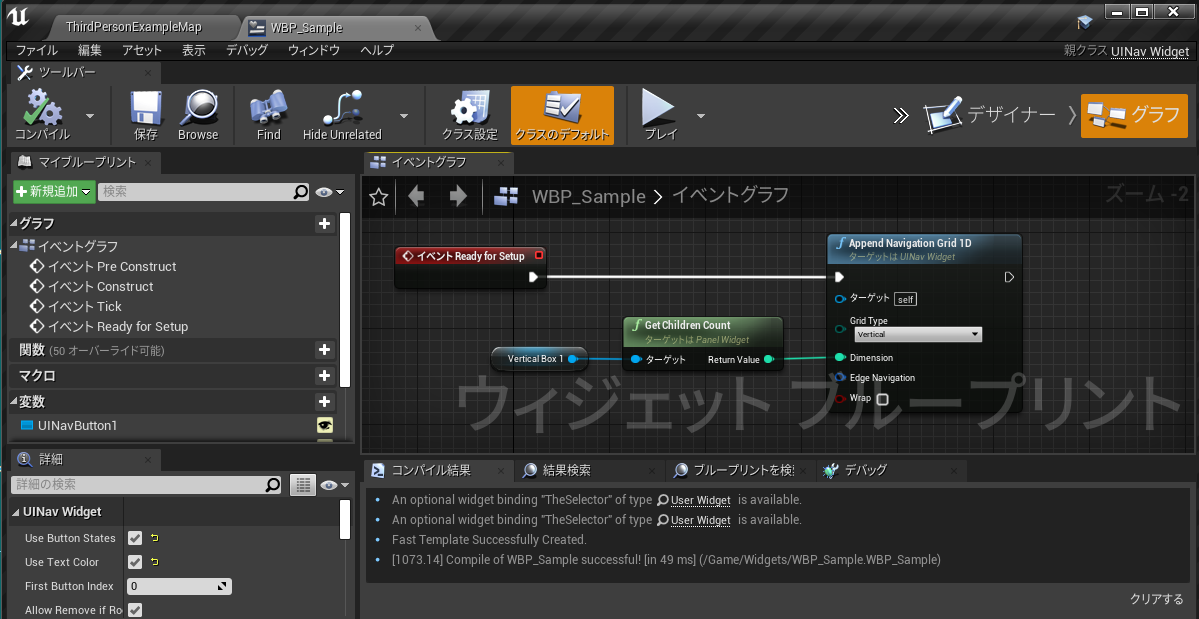The image size is (1199, 619).
Task: Select the Get Children Count node
Action: [x=703, y=343]
